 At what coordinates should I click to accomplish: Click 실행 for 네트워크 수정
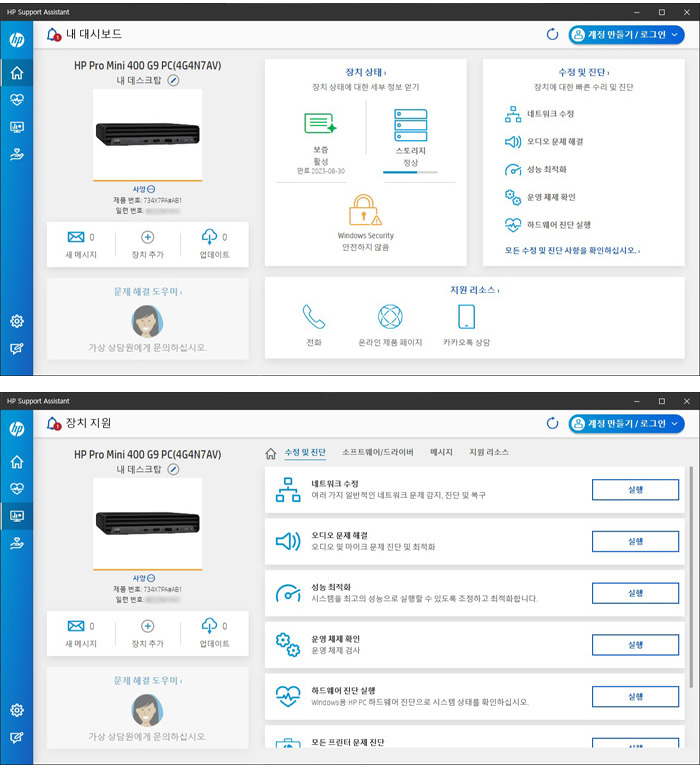tap(635, 489)
